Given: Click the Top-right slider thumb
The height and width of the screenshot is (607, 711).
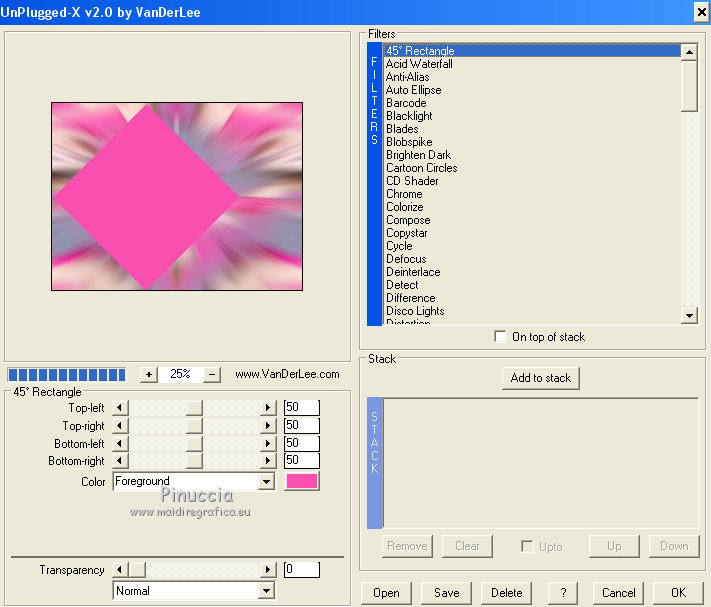Looking at the screenshot, I should coord(195,426).
